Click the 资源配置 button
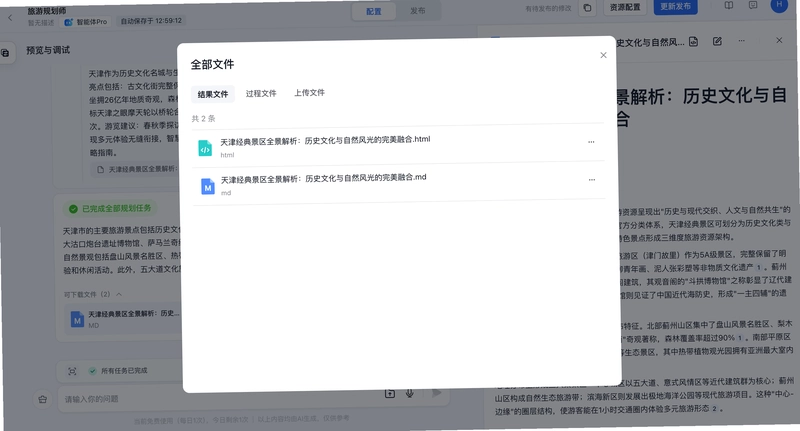The image size is (800, 431). pyautogui.click(x=625, y=7)
